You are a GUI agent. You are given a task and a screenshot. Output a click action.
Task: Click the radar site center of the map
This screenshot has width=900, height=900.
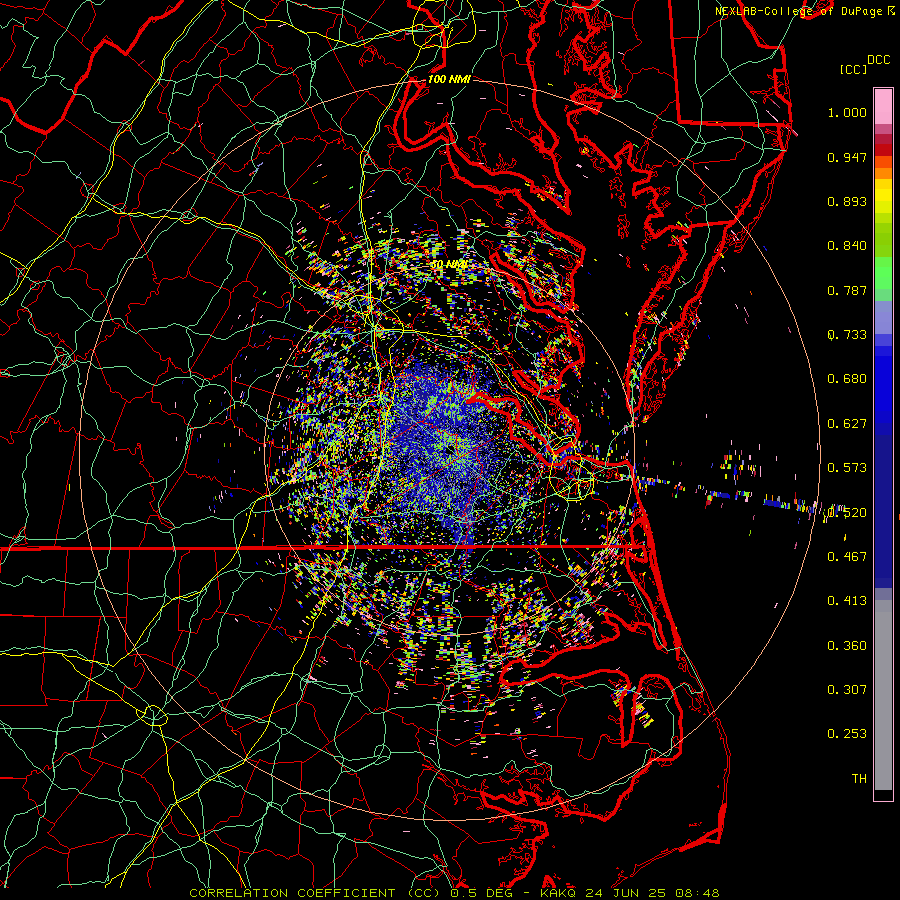[450, 451]
